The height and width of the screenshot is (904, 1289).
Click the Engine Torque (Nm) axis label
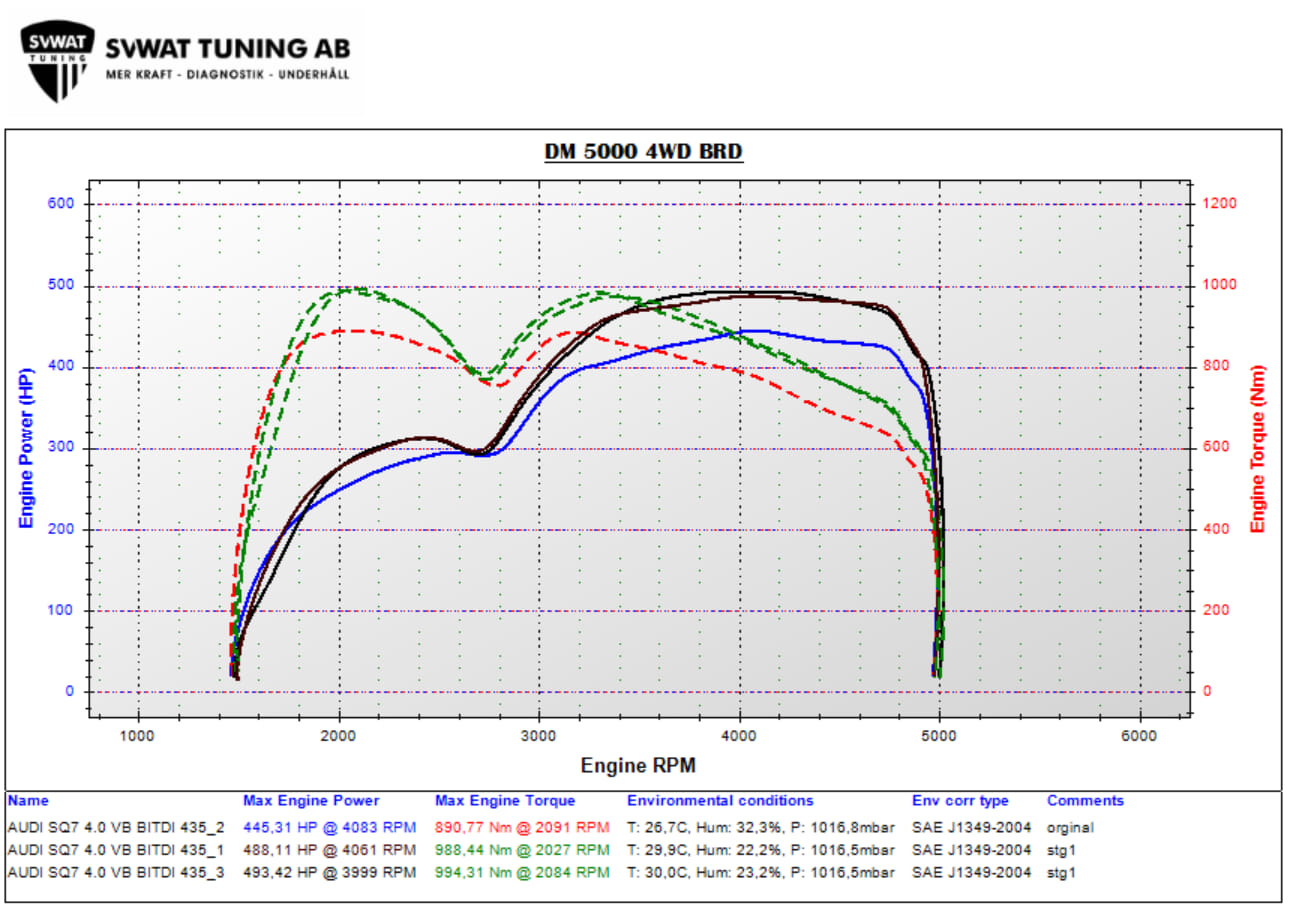pos(1258,447)
